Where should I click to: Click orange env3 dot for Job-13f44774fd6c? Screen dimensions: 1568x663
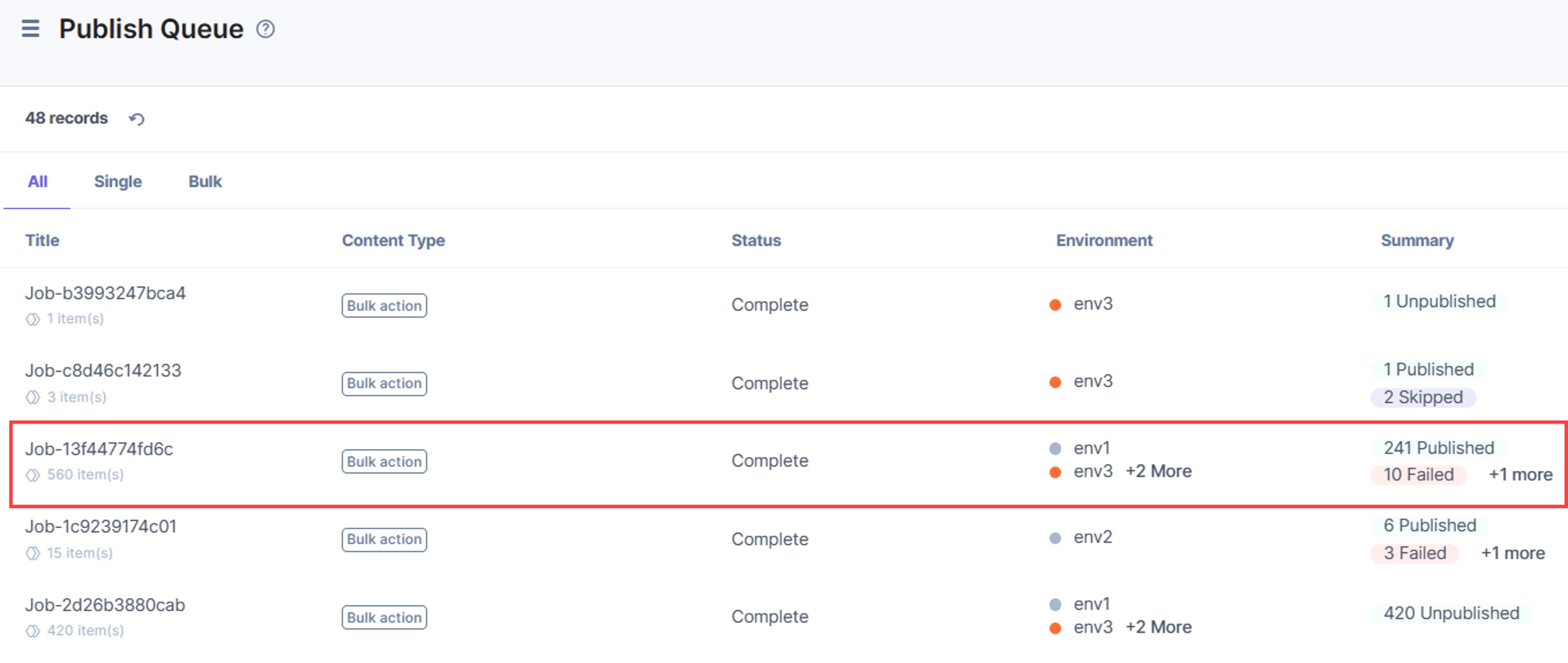1056,473
